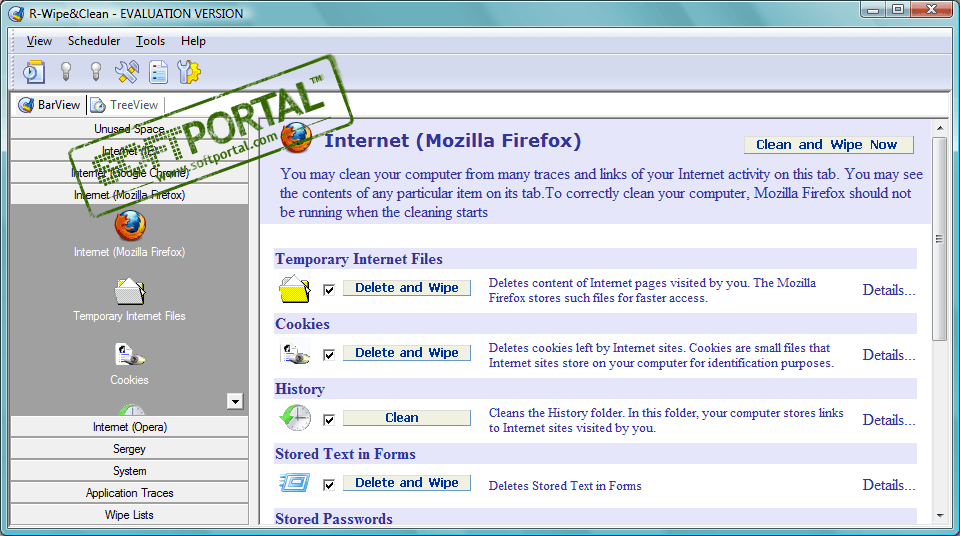Image resolution: width=960 pixels, height=536 pixels.
Task: Click the Clean and Wipe Now button
Action: pyautogui.click(x=828, y=145)
